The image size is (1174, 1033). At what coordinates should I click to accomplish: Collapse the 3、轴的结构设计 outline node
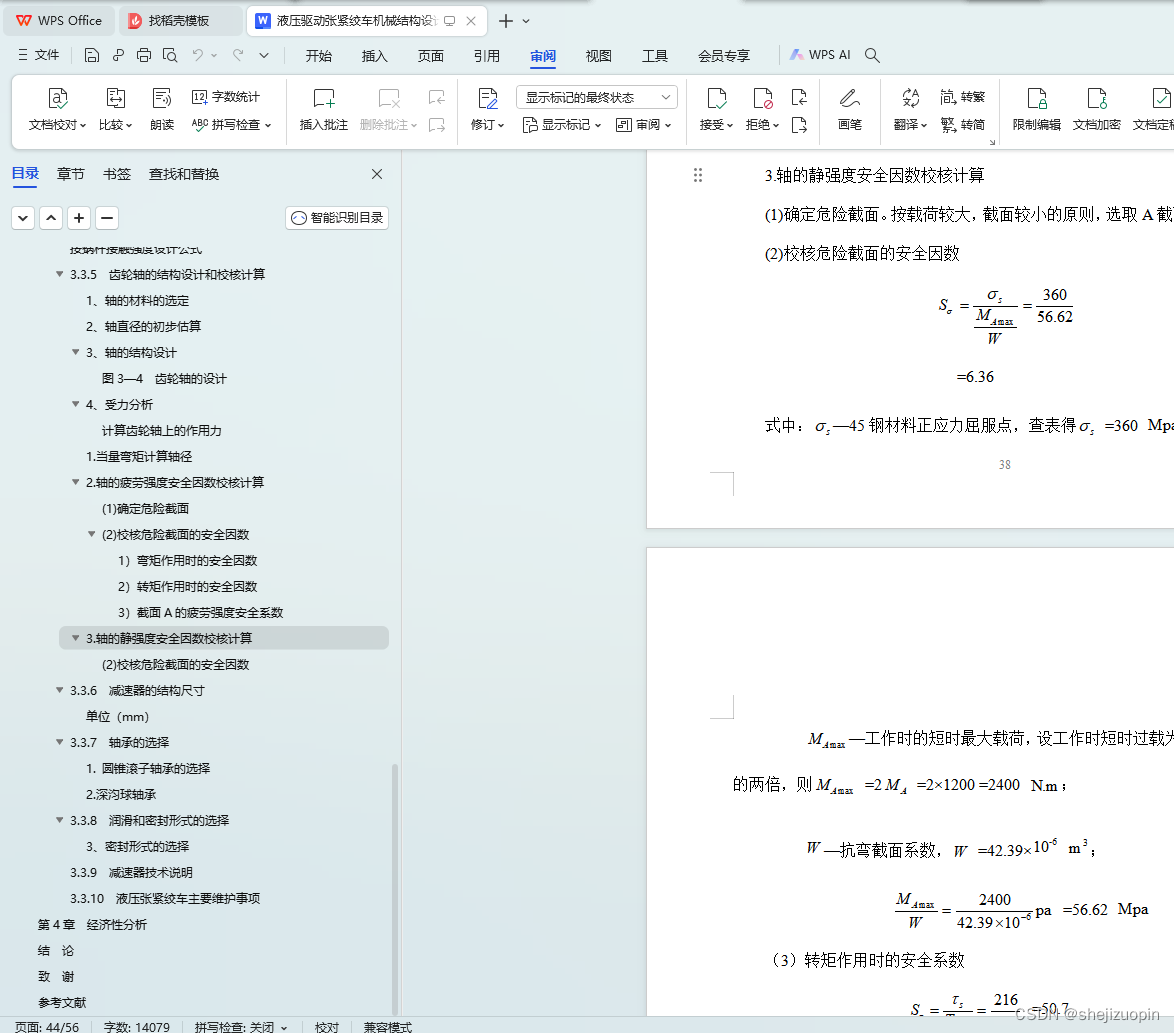click(x=76, y=353)
